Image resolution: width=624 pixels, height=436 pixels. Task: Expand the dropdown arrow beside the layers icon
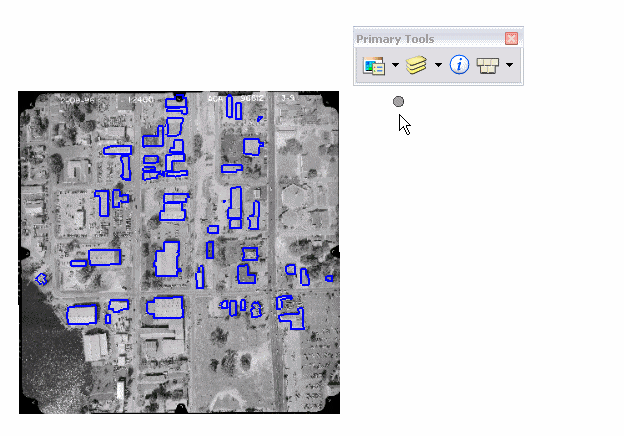[x=438, y=64]
